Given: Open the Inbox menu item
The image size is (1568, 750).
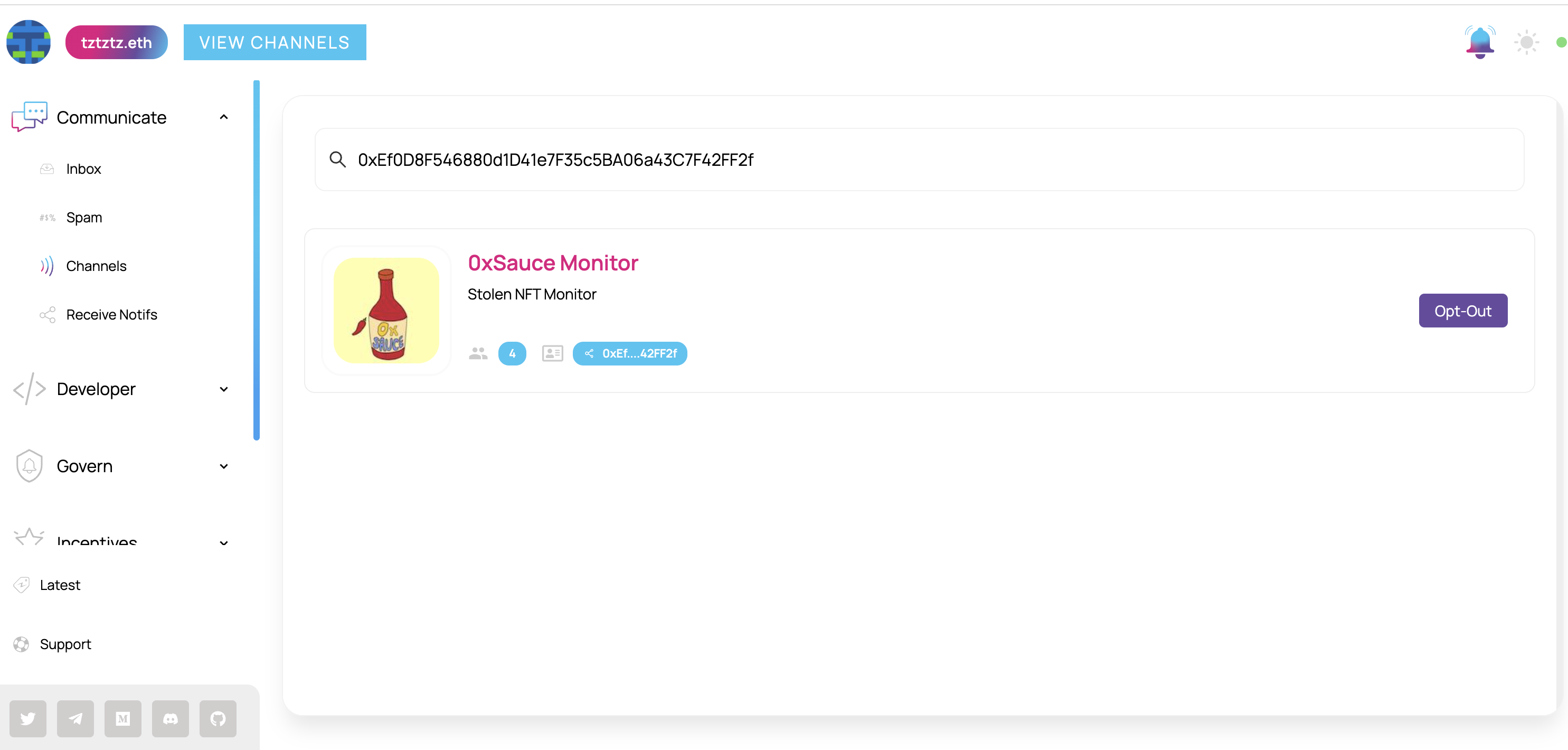Looking at the screenshot, I should coord(83,168).
